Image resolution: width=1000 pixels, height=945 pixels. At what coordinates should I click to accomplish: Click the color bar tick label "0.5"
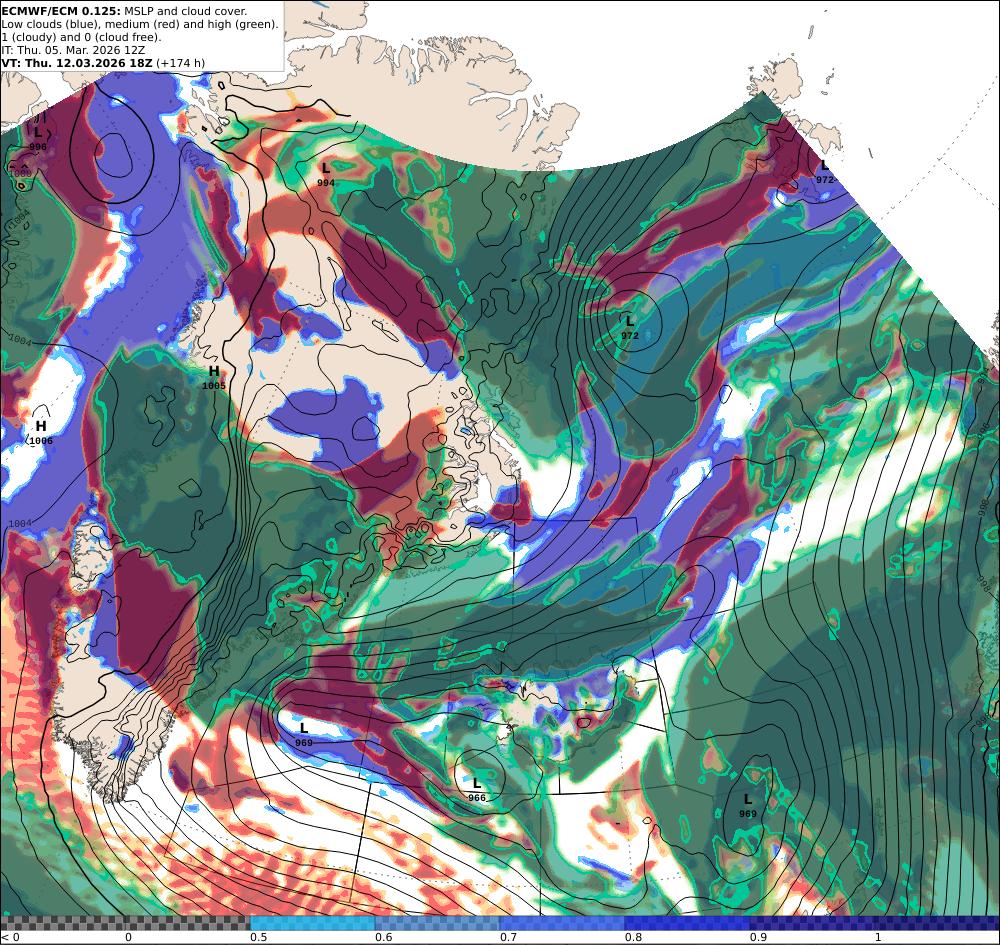click(x=258, y=937)
